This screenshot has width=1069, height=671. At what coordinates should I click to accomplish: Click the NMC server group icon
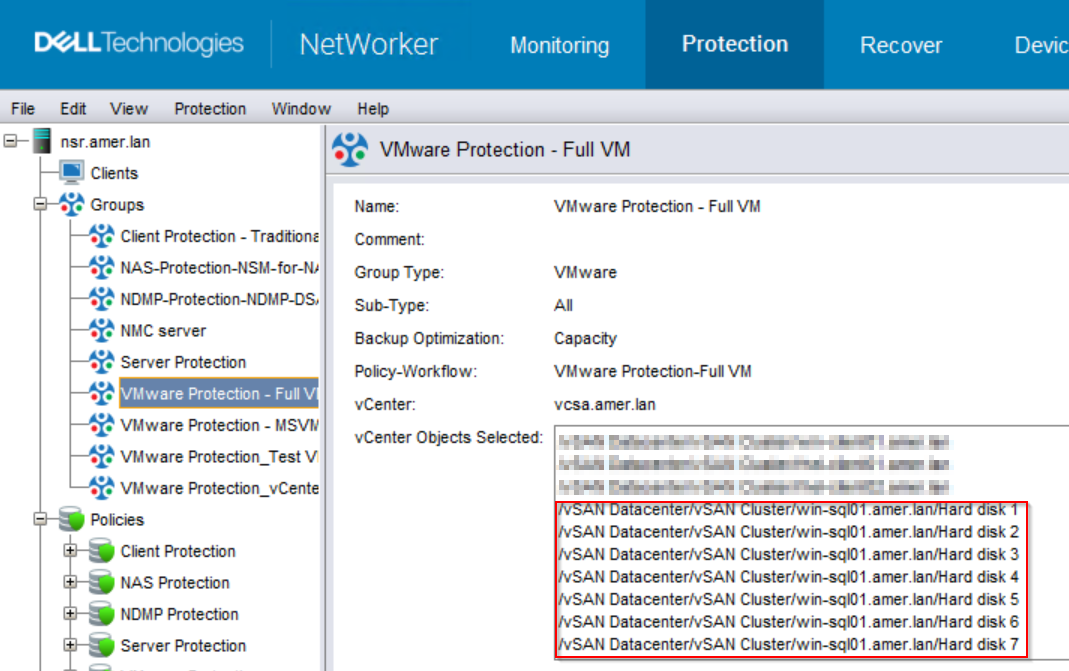point(102,330)
